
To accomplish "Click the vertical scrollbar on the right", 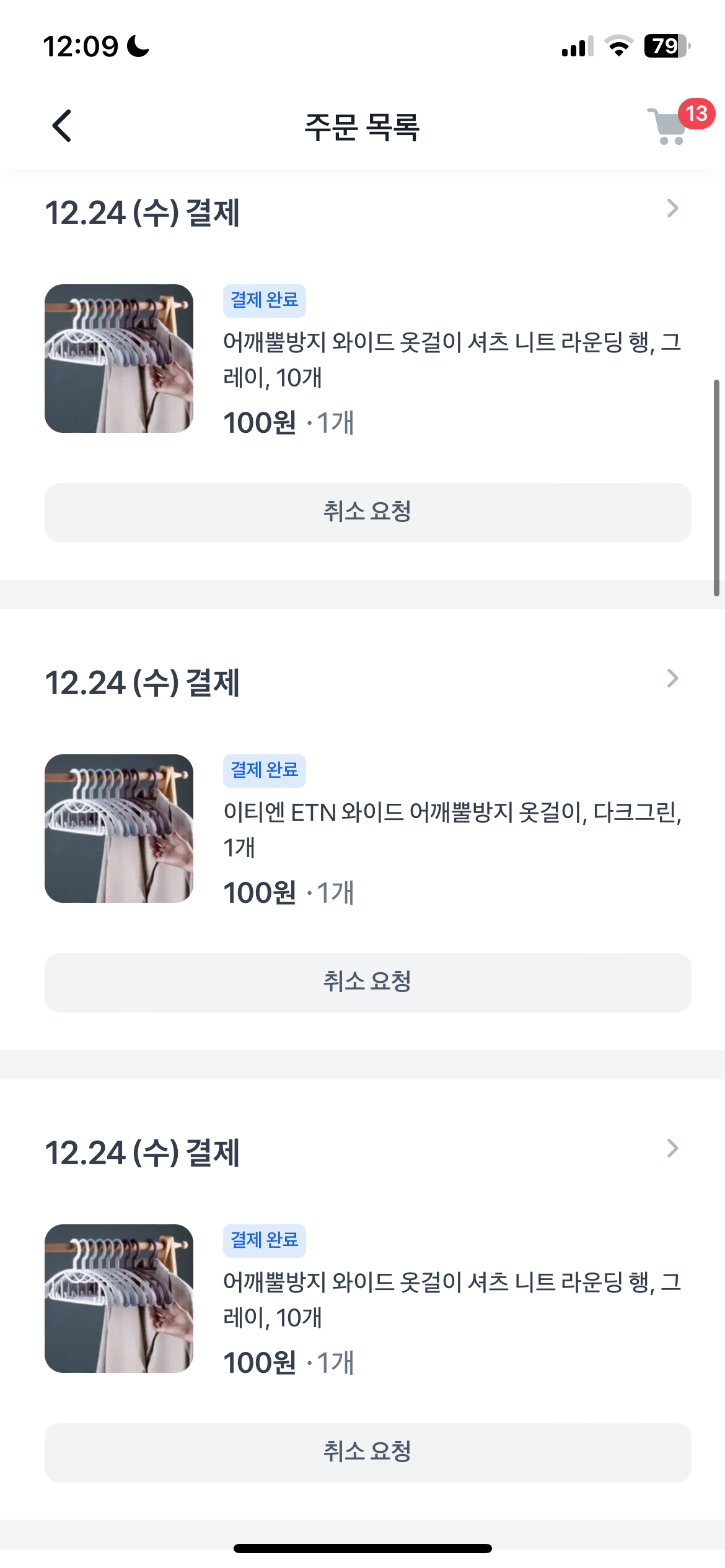I will (716, 488).
